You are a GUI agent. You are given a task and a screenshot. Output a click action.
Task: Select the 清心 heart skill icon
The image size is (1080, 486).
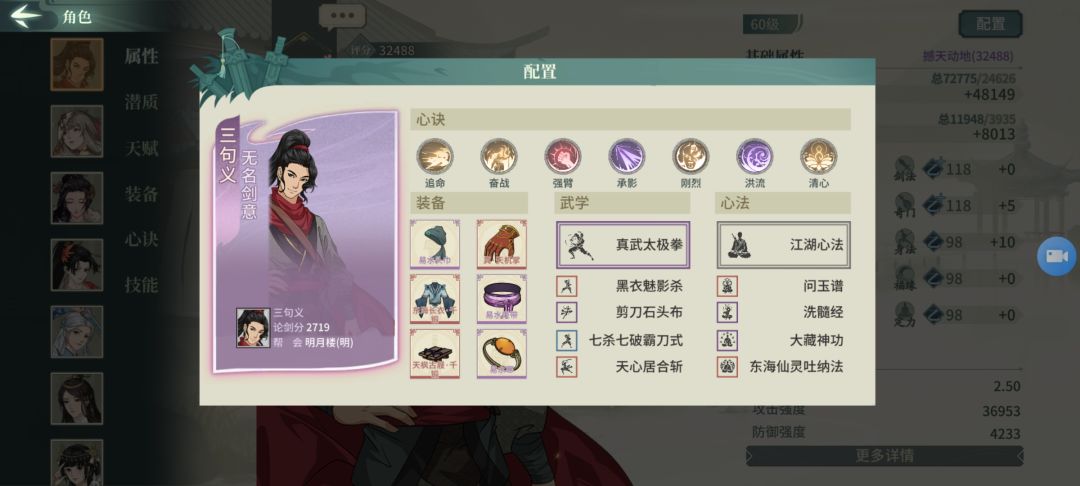tap(819, 156)
